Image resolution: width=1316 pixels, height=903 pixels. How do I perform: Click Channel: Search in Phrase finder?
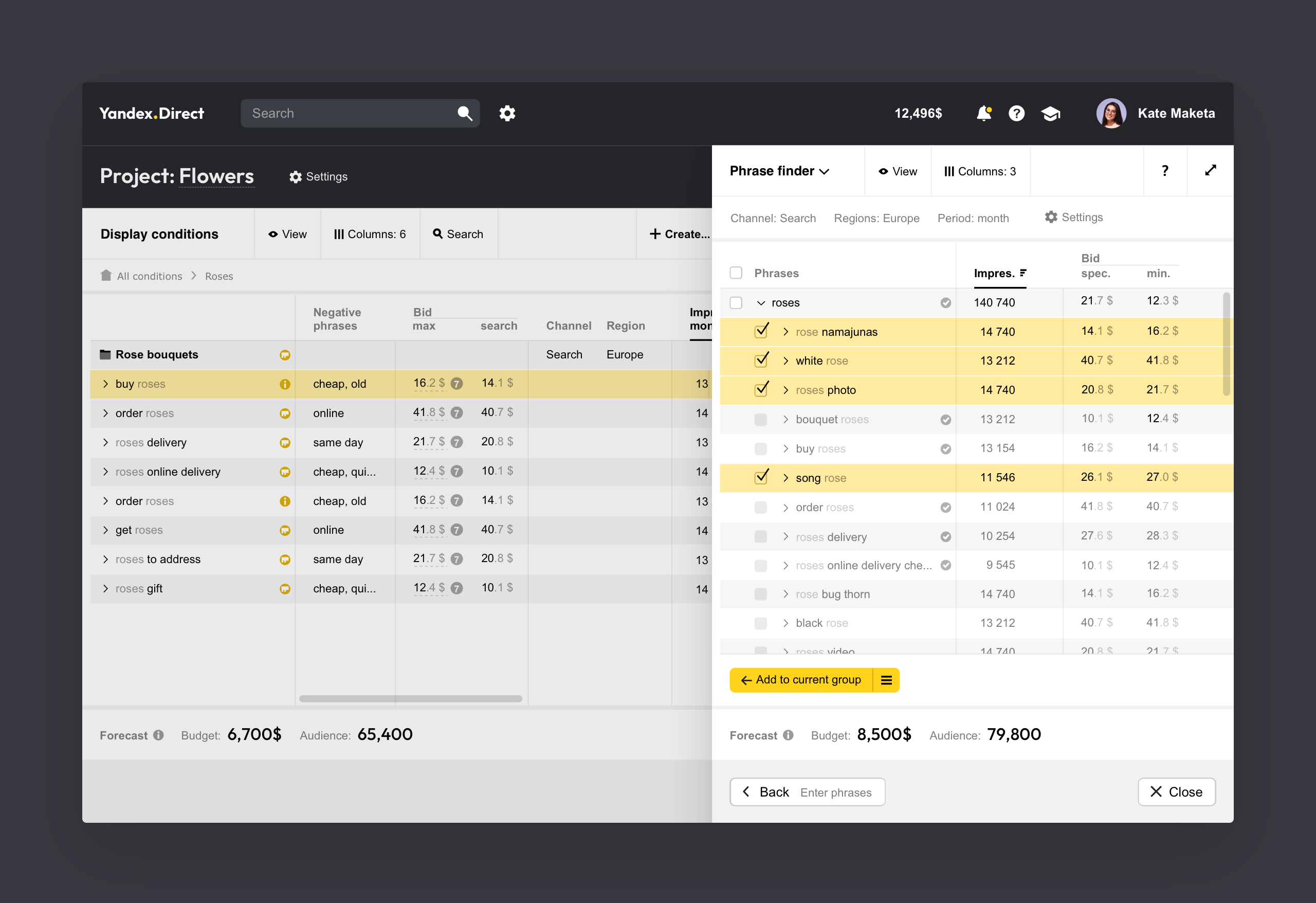774,218
